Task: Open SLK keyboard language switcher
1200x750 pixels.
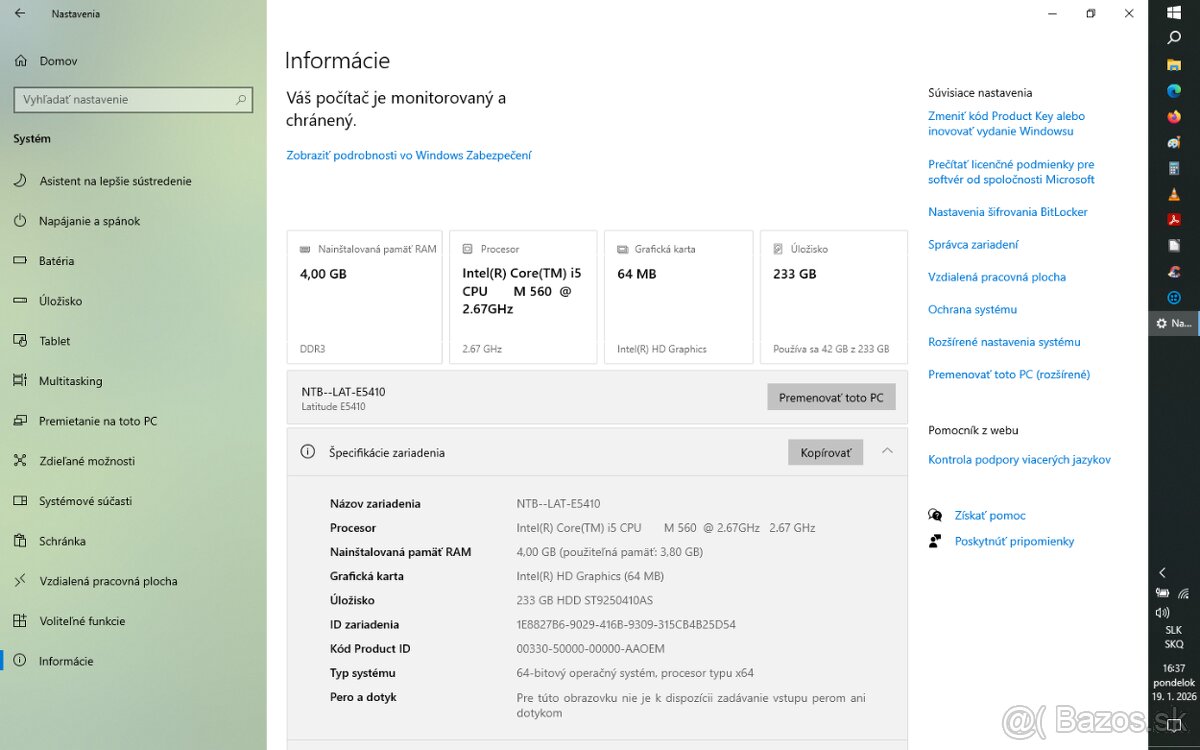Action: [x=1174, y=637]
